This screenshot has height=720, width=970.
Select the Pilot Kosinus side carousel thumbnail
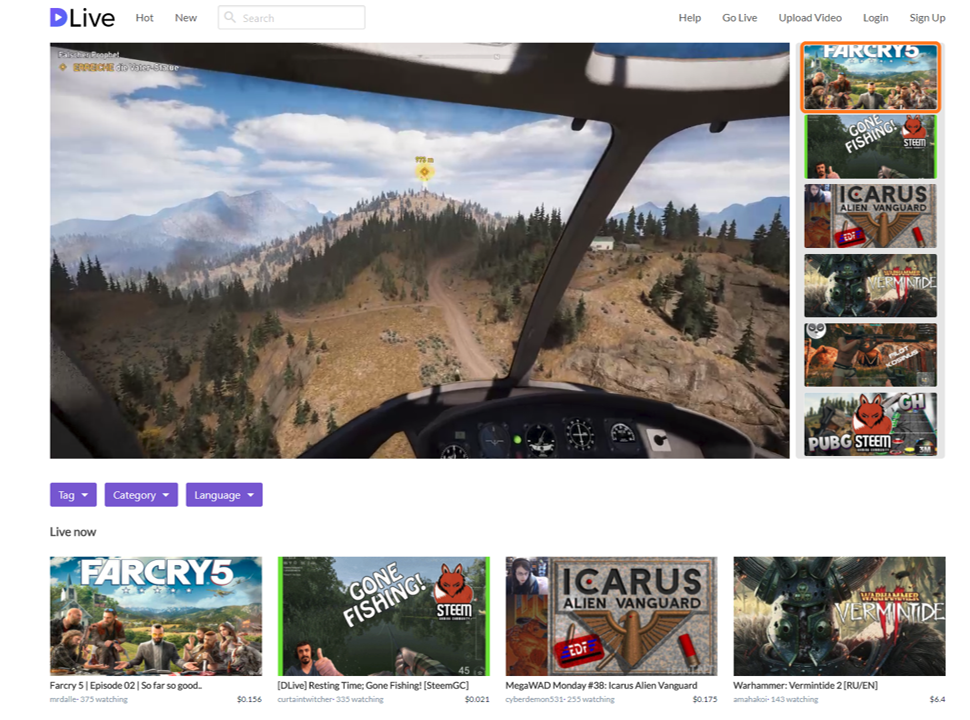[870, 354]
